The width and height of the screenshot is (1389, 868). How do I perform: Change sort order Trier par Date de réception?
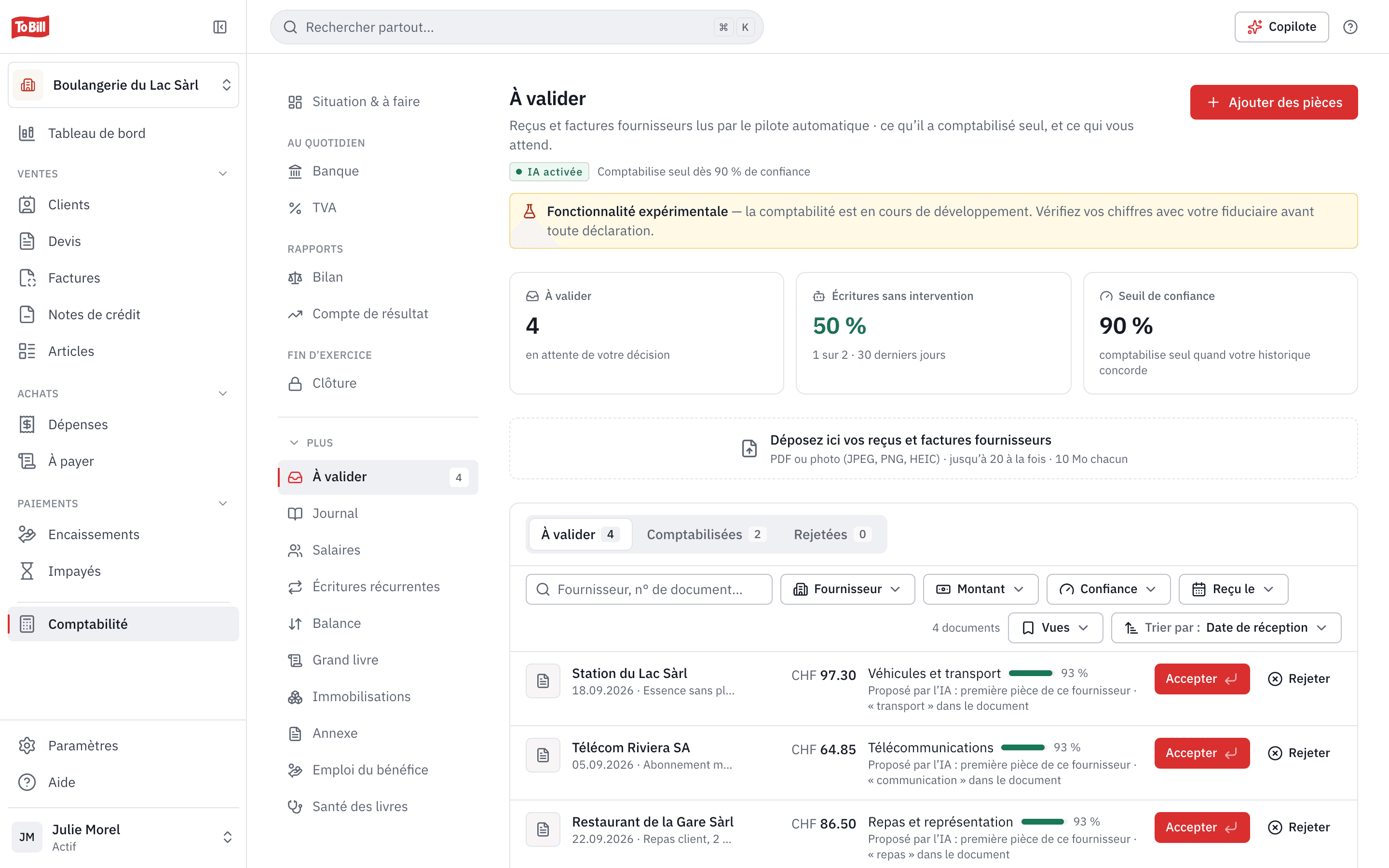(1226, 627)
